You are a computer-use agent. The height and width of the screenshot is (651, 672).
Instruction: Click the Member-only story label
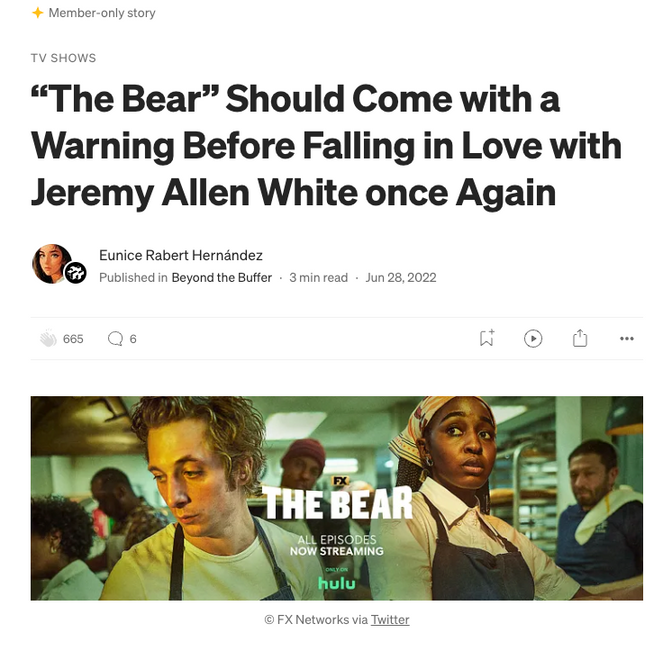(x=102, y=13)
